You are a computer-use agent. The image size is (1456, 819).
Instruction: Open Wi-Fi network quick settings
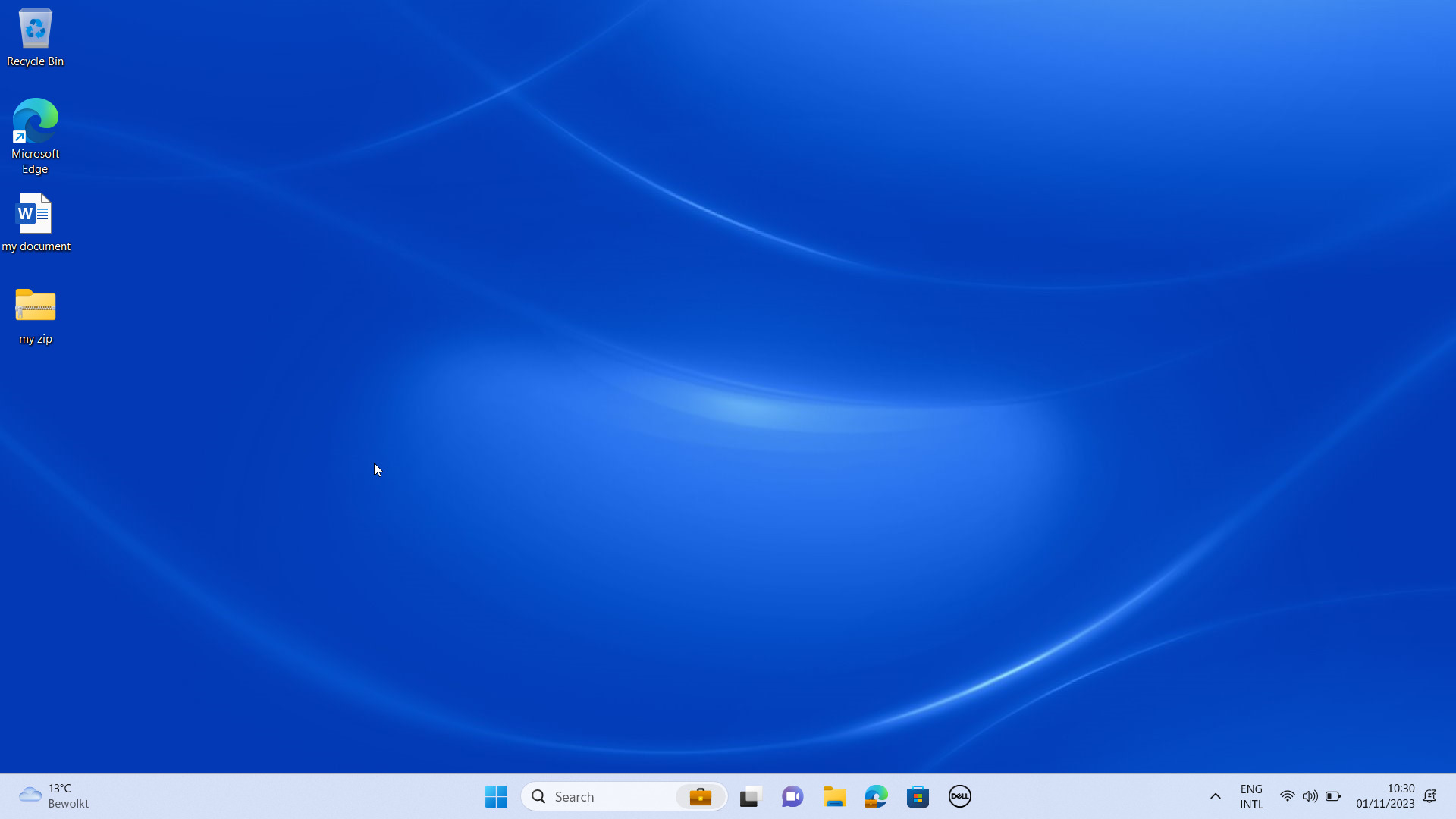pos(1287,796)
